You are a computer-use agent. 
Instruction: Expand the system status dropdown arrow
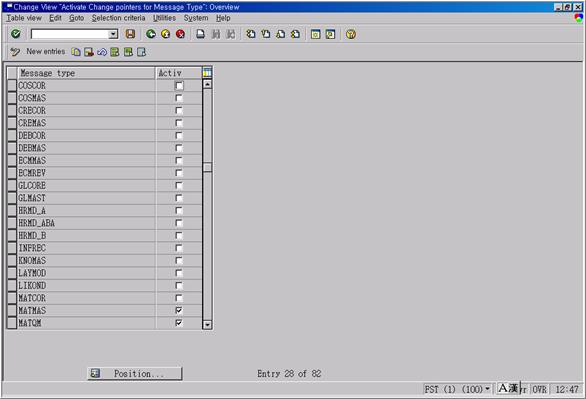pyautogui.click(x=487, y=389)
